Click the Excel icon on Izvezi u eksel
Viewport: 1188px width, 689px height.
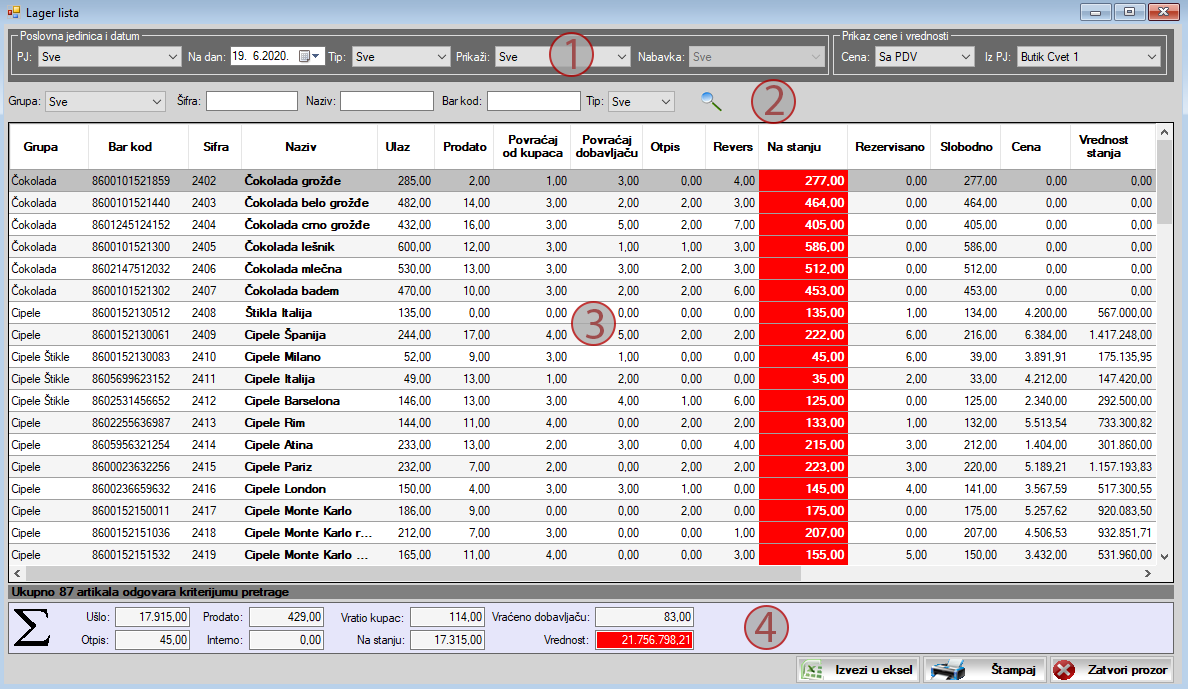click(813, 670)
